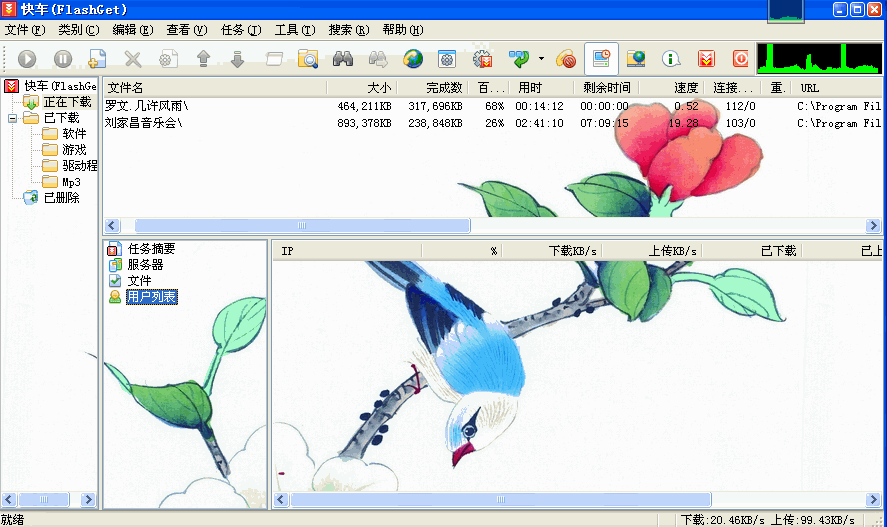
Task: Select the 已下载 folder in the tree
Action: (61, 118)
